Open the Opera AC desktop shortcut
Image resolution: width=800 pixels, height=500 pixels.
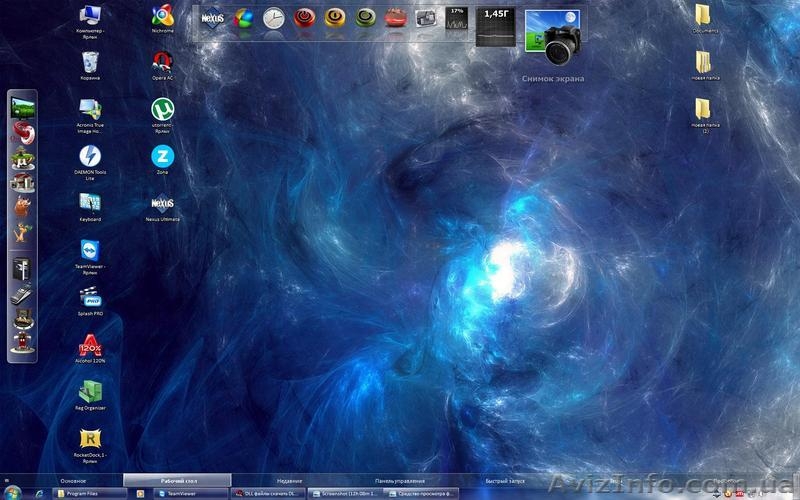162,61
